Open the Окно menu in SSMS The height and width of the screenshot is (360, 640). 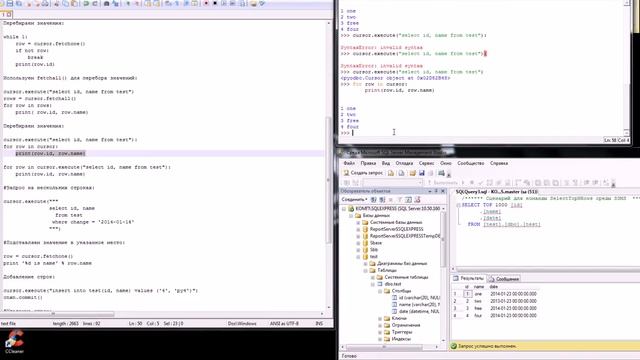(446, 163)
